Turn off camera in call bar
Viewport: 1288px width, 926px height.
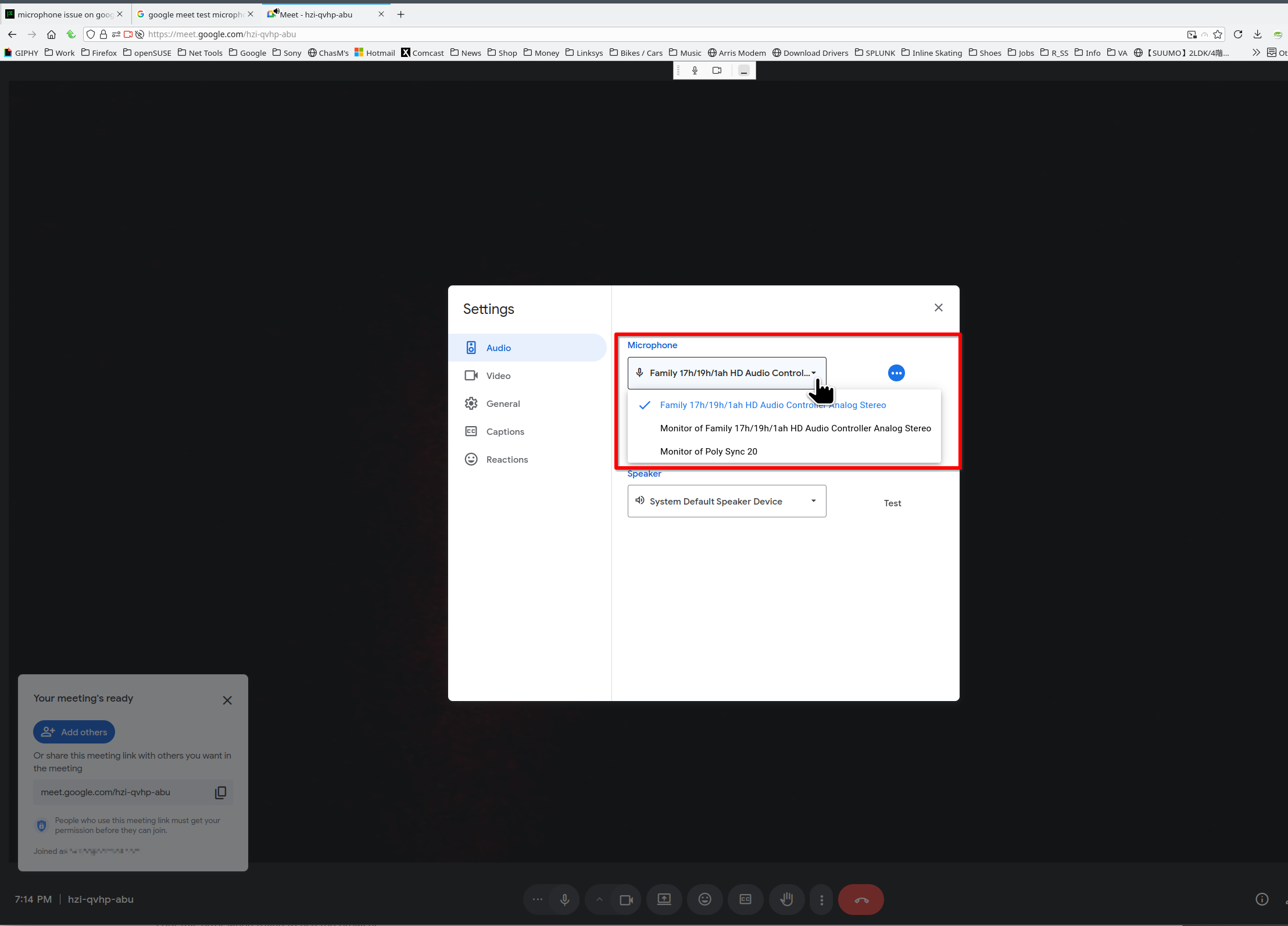[x=626, y=900]
